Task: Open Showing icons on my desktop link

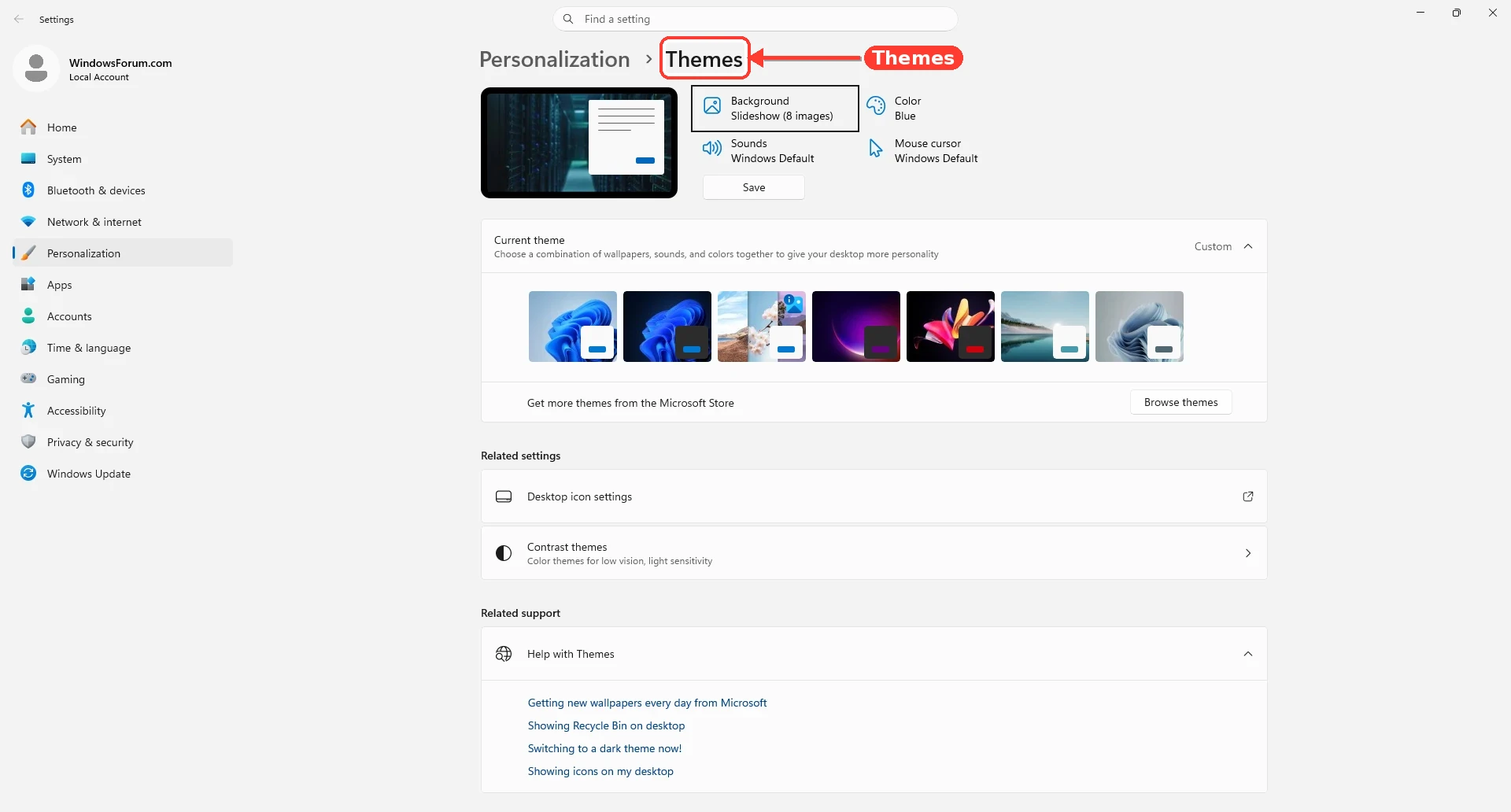Action: pyautogui.click(x=600, y=771)
